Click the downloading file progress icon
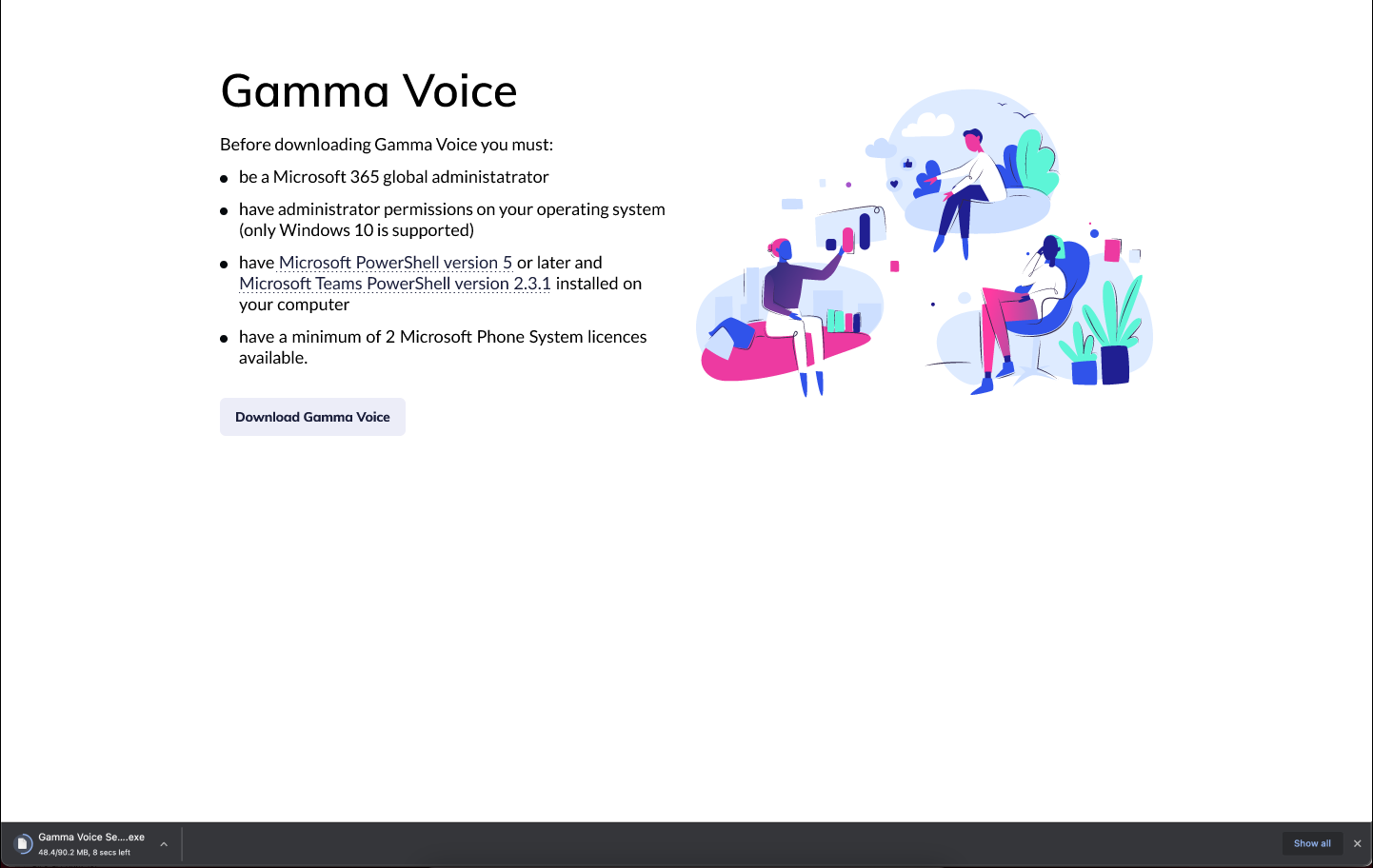This screenshot has height=868, width=1373. tap(23, 844)
